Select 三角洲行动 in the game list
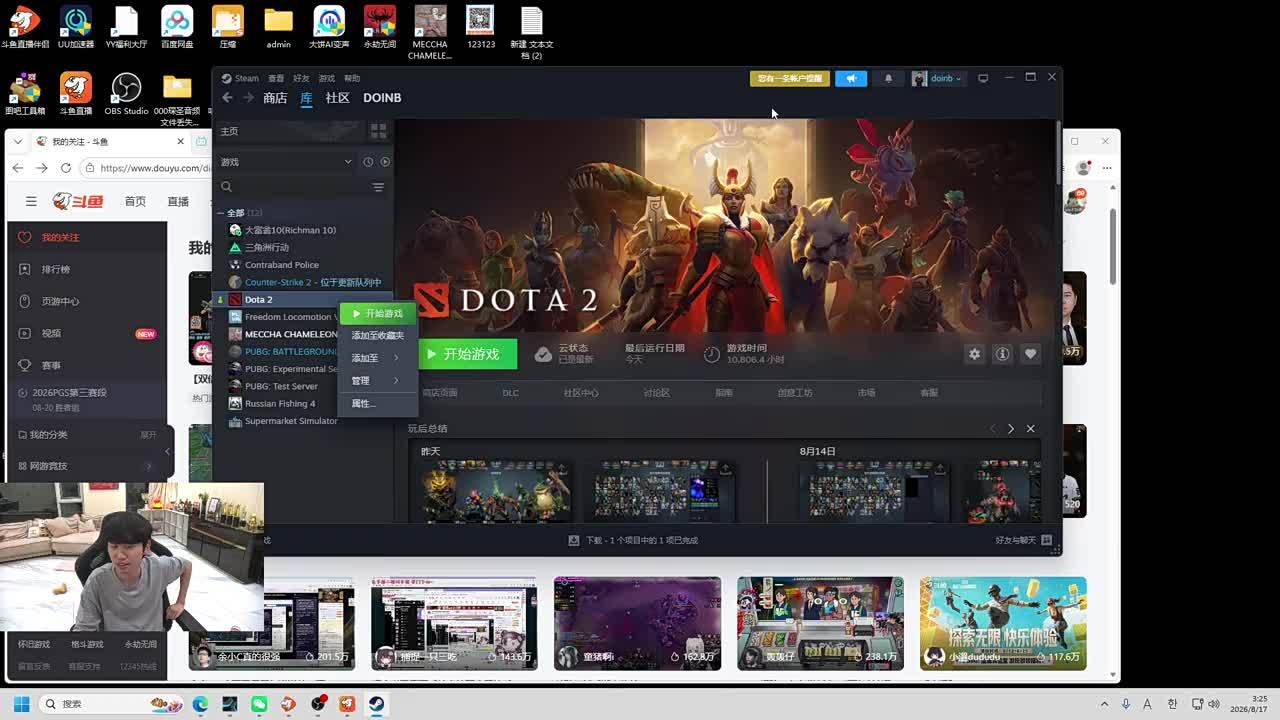 click(266, 247)
